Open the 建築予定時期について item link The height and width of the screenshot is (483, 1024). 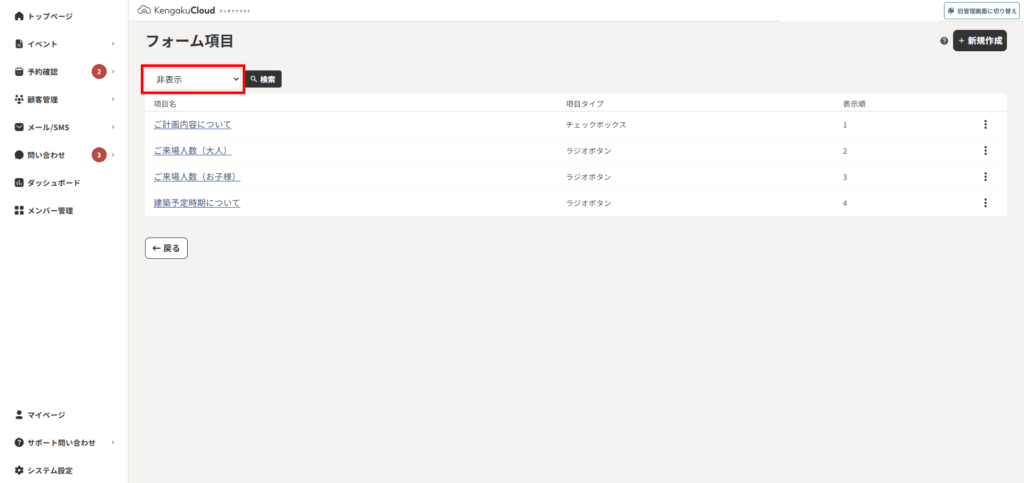[197, 203]
